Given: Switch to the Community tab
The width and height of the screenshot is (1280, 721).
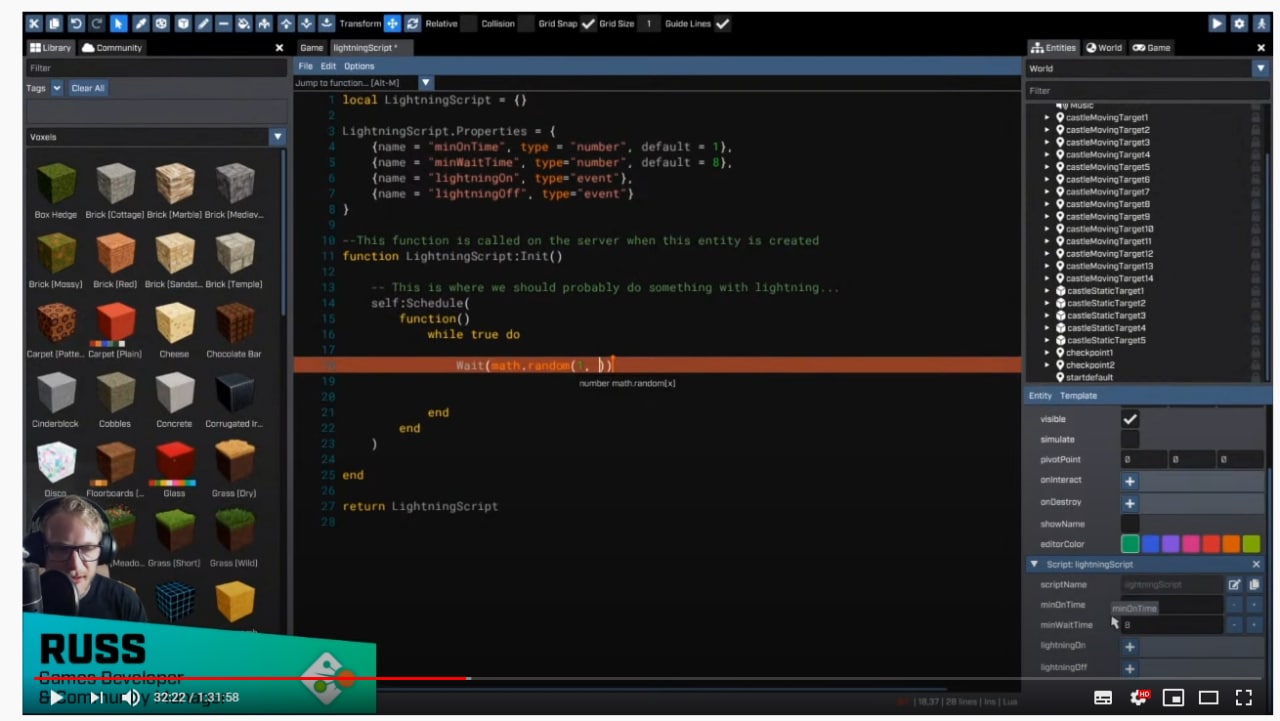Looking at the screenshot, I should tap(112, 48).
